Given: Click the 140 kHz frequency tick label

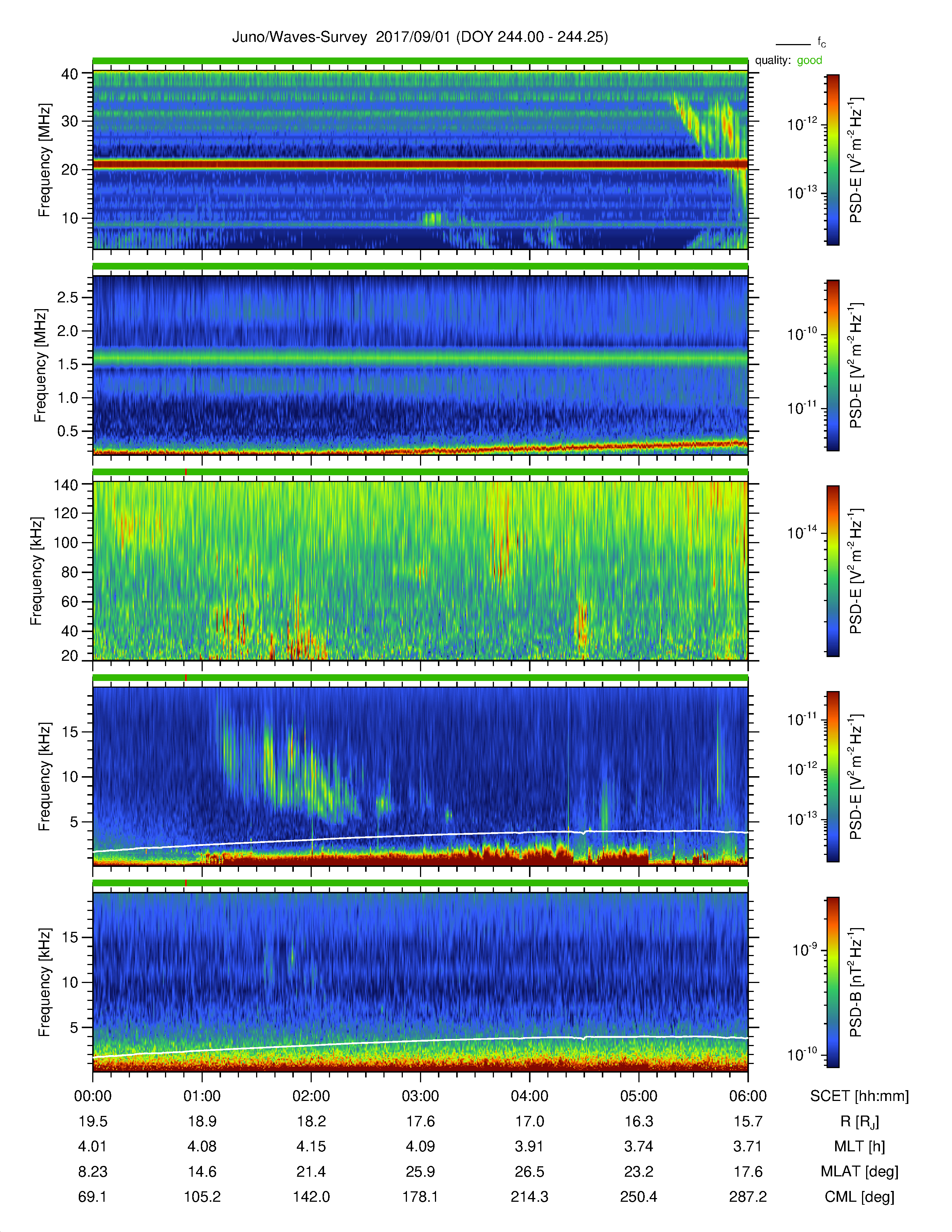Looking at the screenshot, I should click(65, 485).
